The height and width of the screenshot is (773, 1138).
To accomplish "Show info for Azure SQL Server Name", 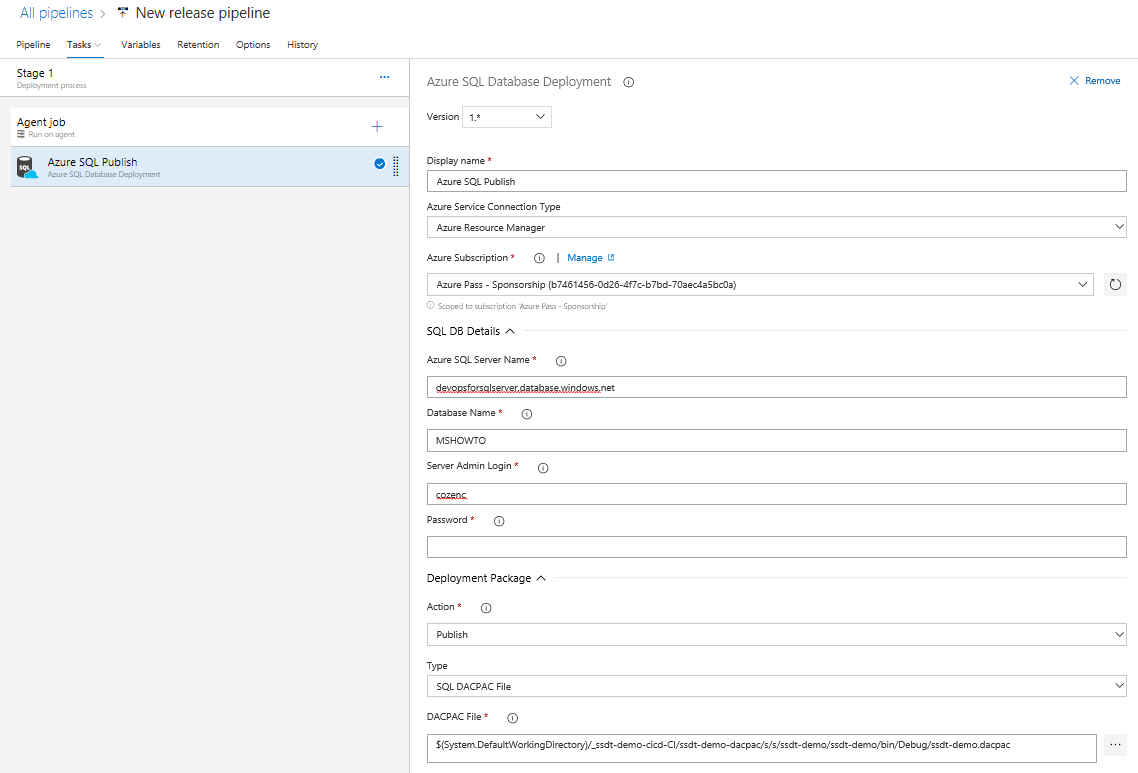I will 561,361.
